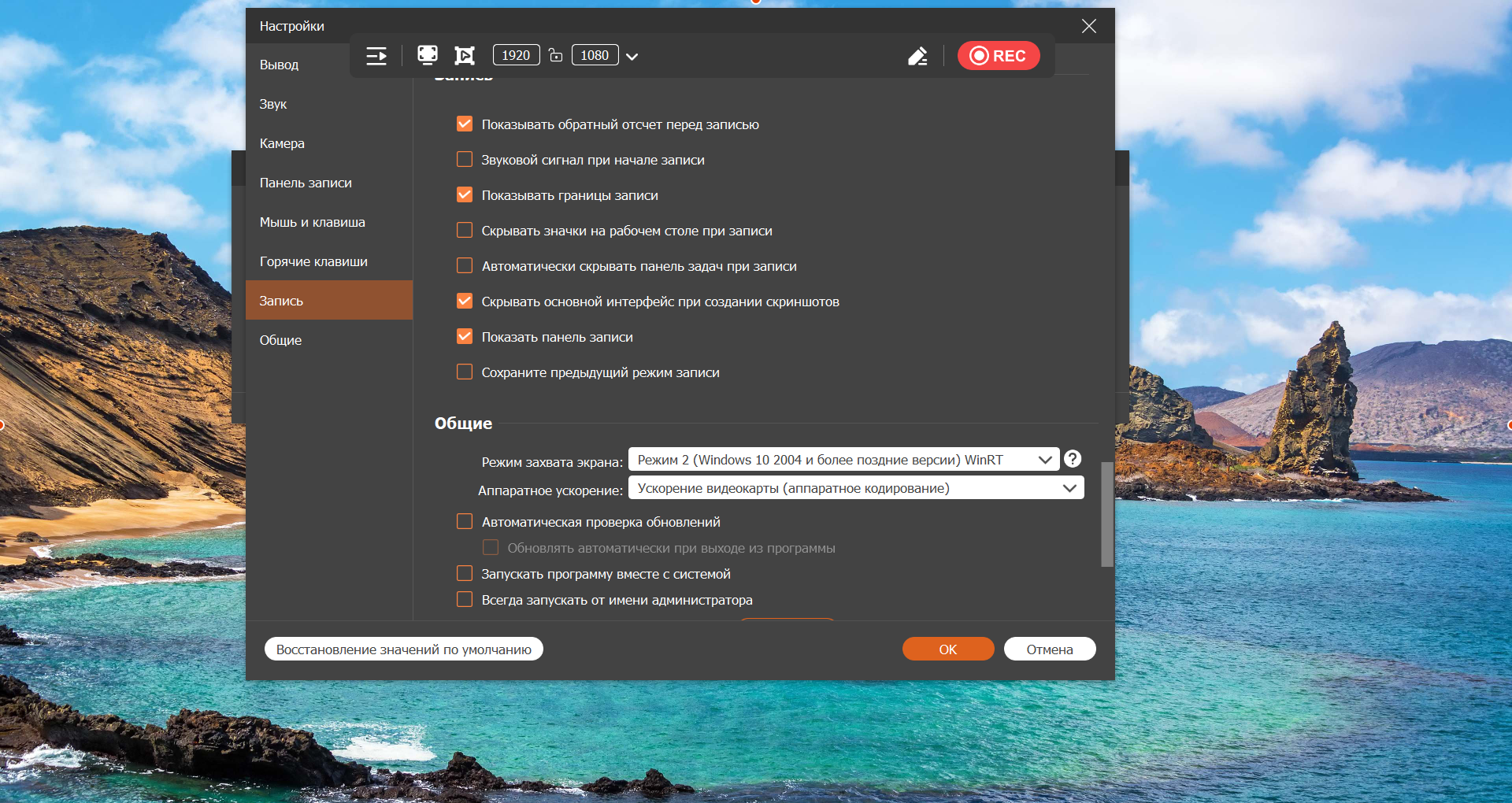The height and width of the screenshot is (803, 1512).
Task: Close the Настройки settings dialog
Action: (1088, 26)
